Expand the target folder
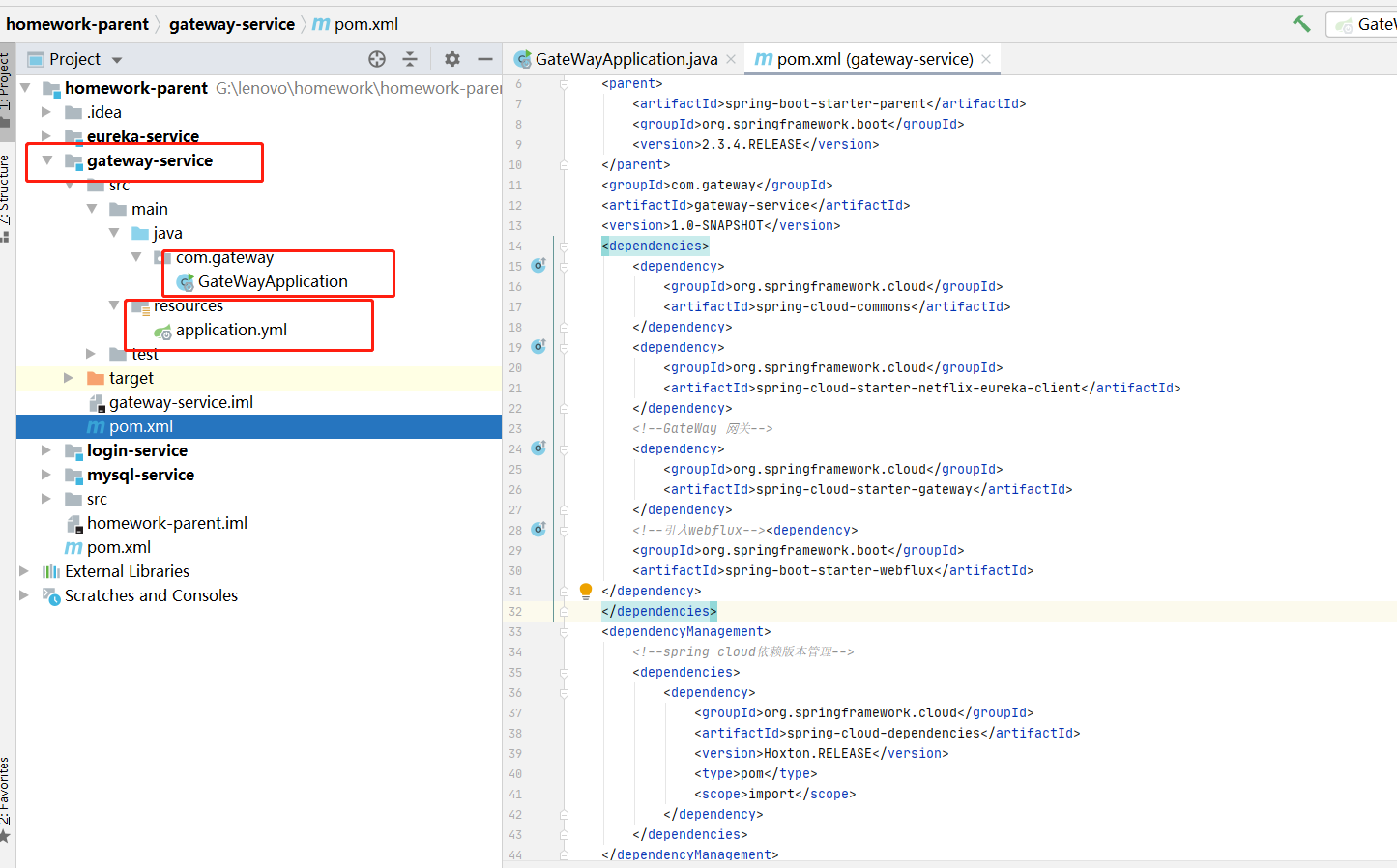The image size is (1397, 868). [x=69, y=378]
